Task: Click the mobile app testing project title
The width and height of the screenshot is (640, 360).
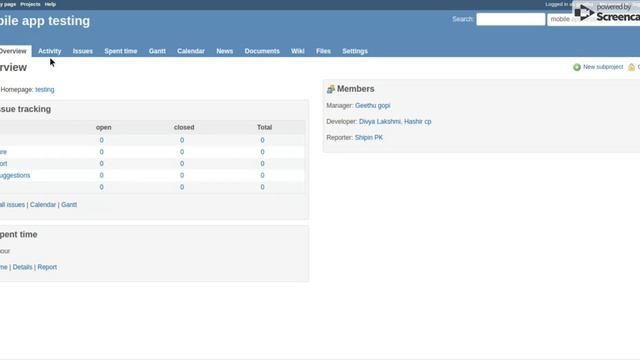Action: click(x=45, y=21)
